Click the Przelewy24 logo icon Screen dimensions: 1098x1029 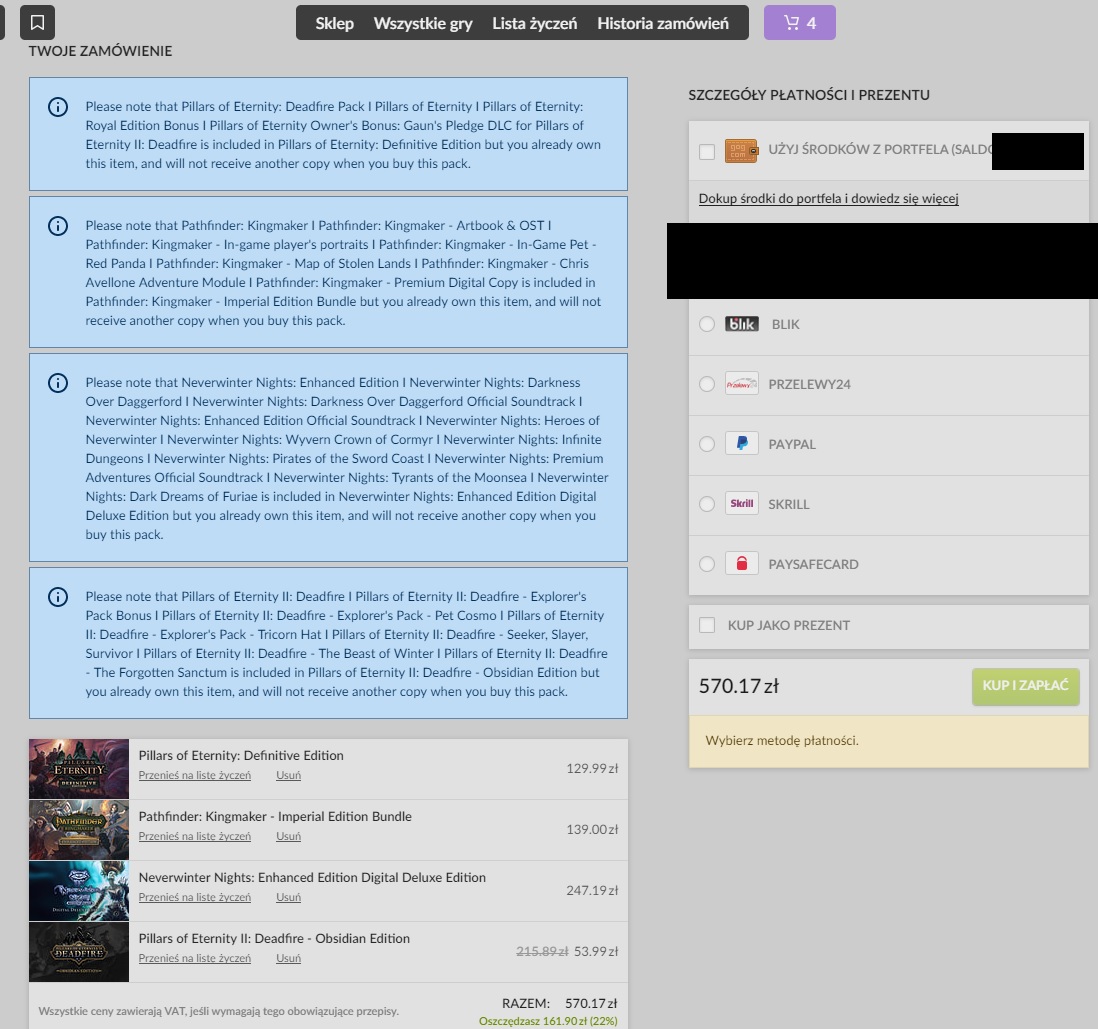pos(742,384)
